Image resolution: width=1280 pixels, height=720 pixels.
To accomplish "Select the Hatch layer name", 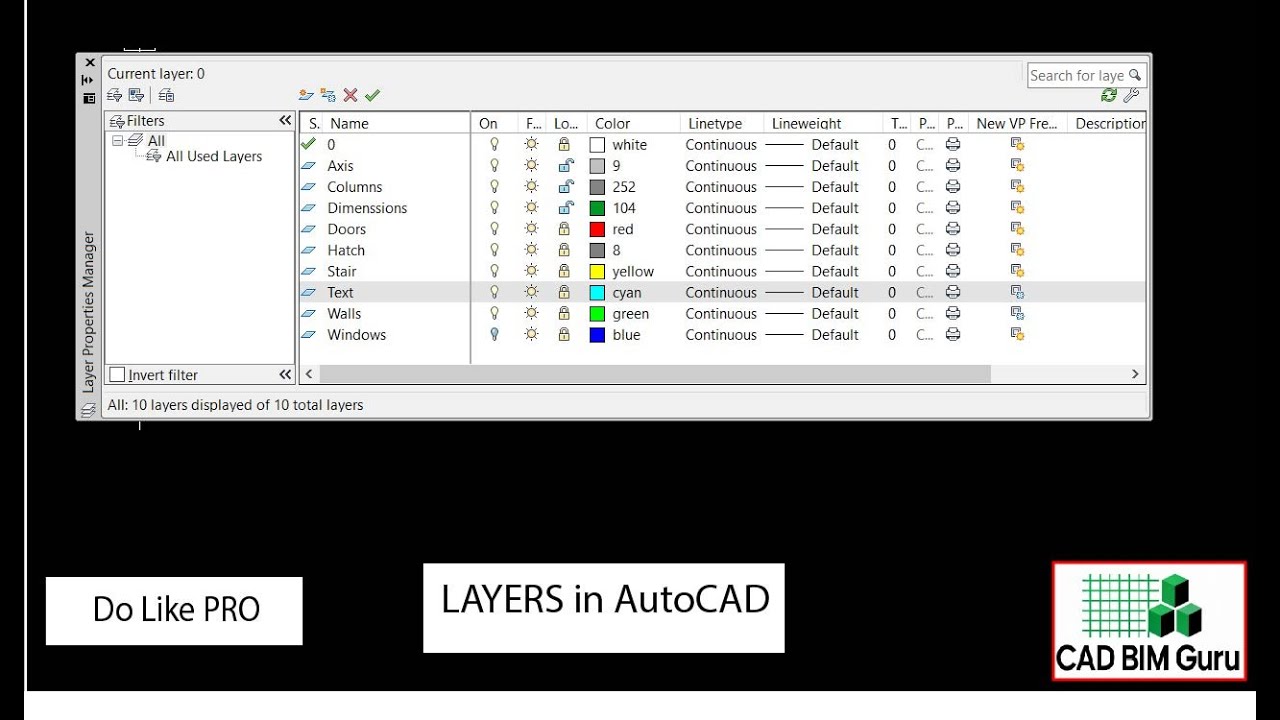I will point(346,250).
